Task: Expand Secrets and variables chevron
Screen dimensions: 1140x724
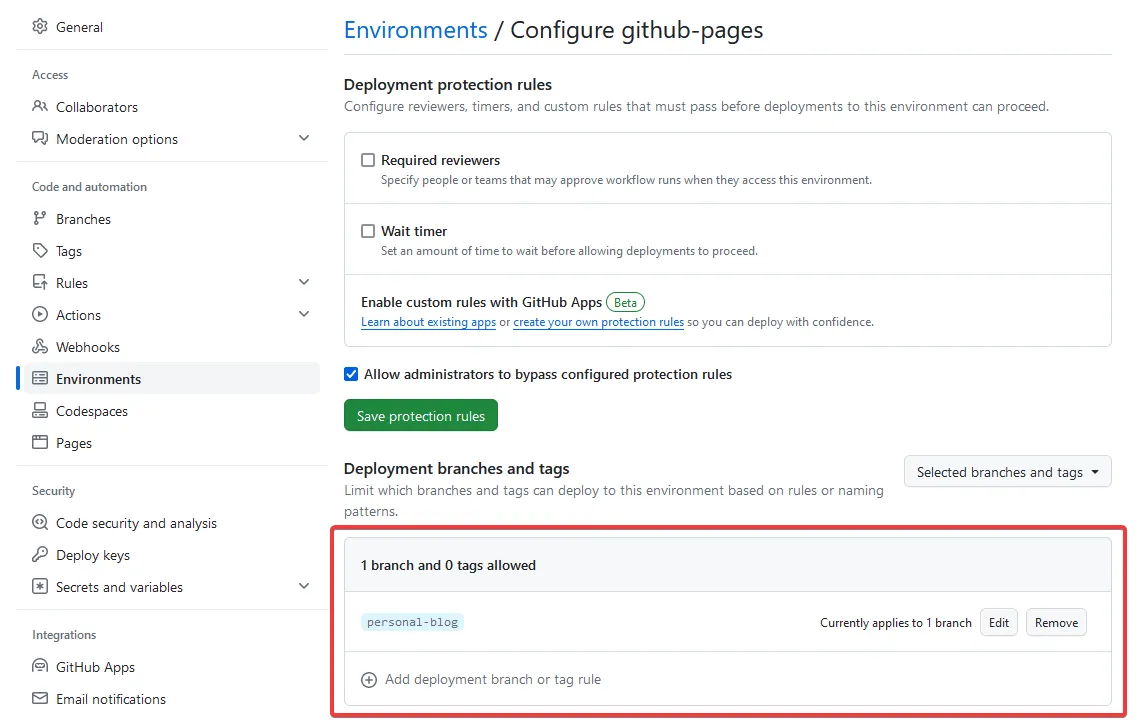Action: click(304, 586)
